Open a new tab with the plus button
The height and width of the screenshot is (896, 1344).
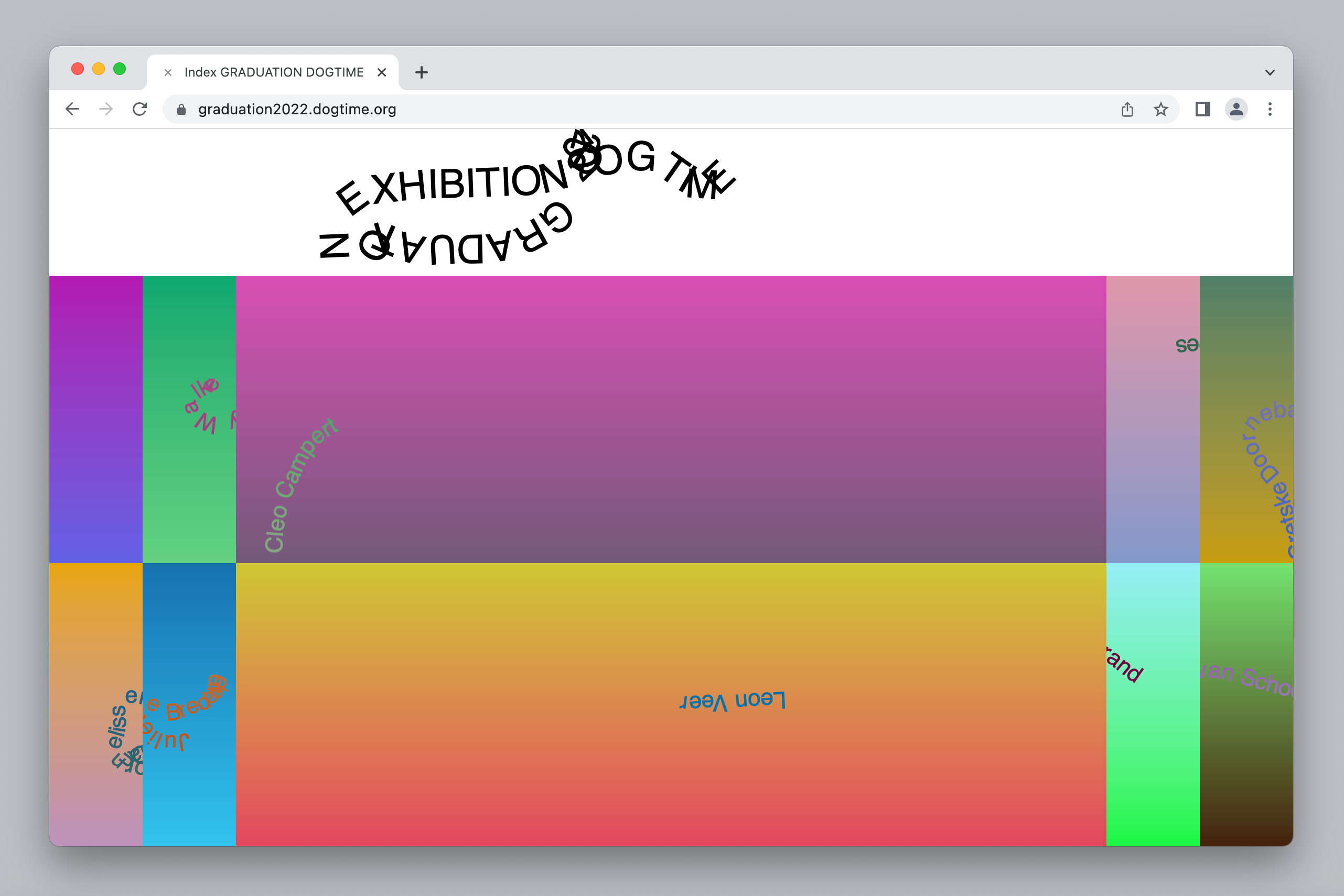pos(421,72)
